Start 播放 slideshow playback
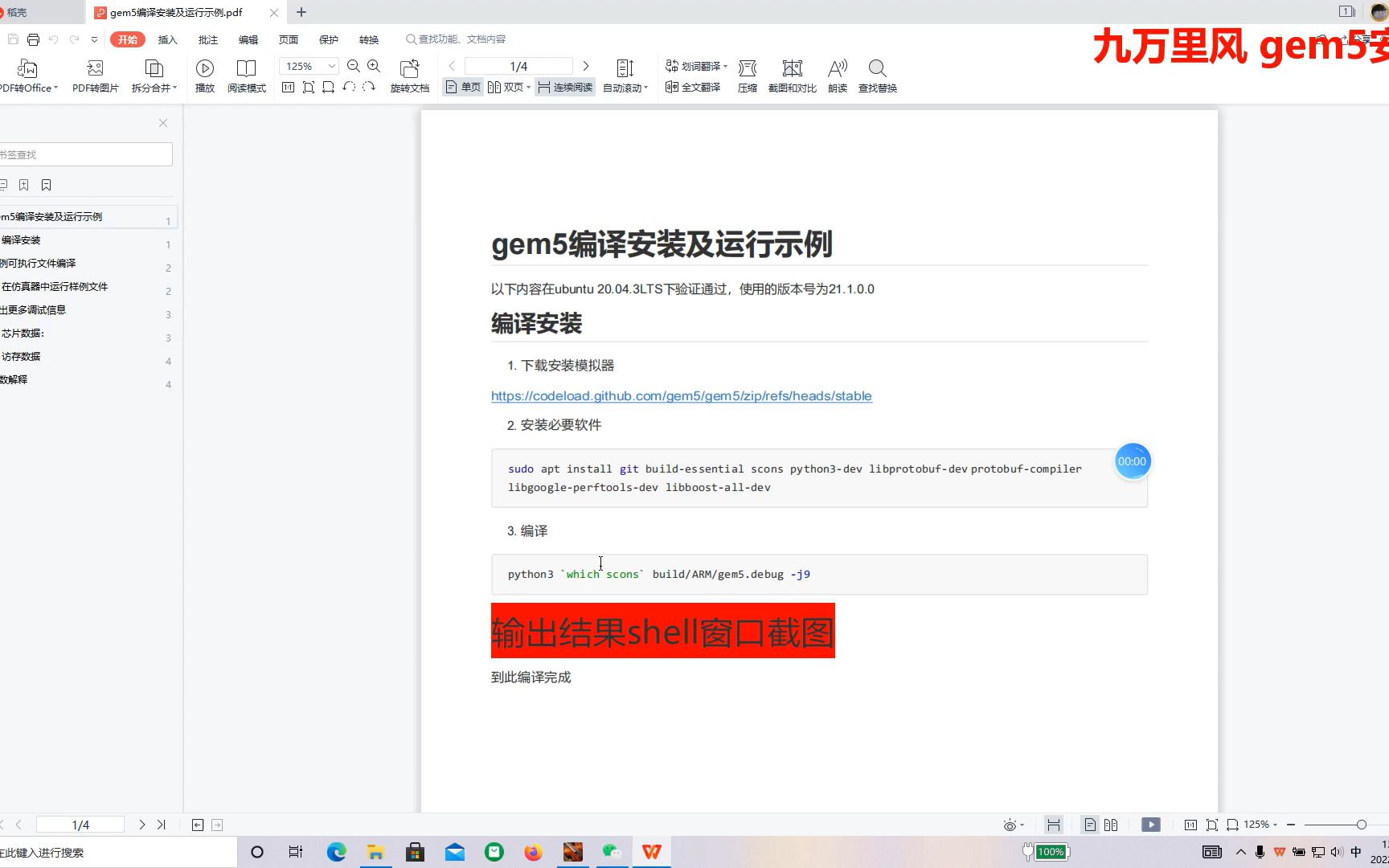 point(205,76)
